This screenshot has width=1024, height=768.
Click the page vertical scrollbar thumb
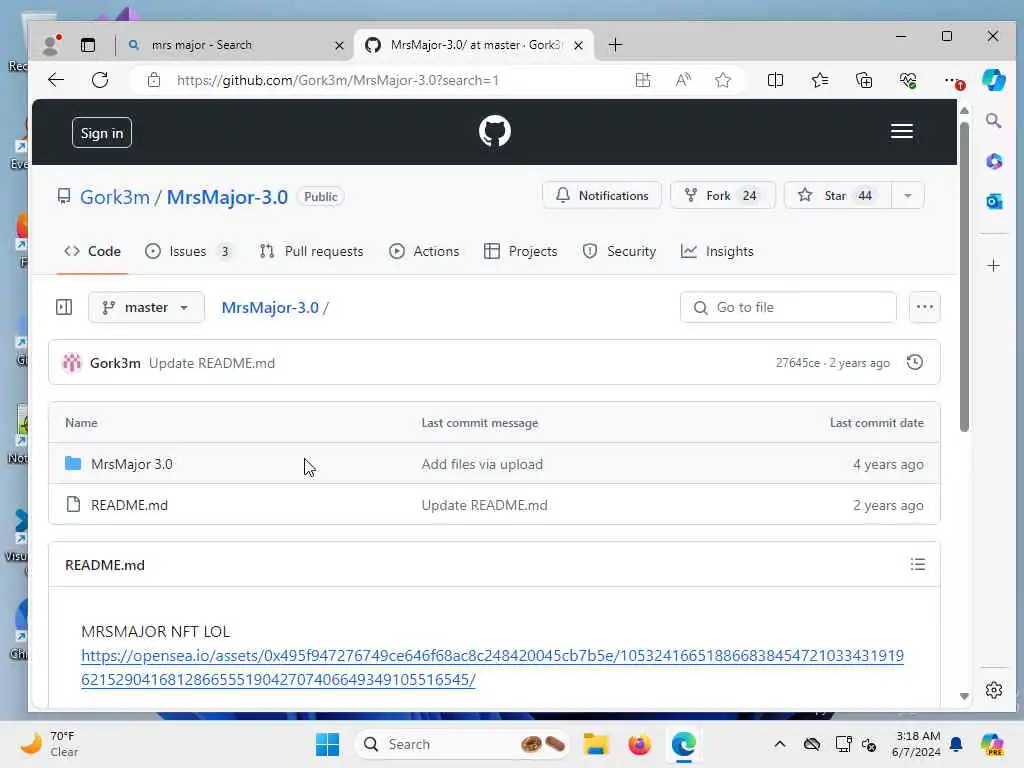964,277
